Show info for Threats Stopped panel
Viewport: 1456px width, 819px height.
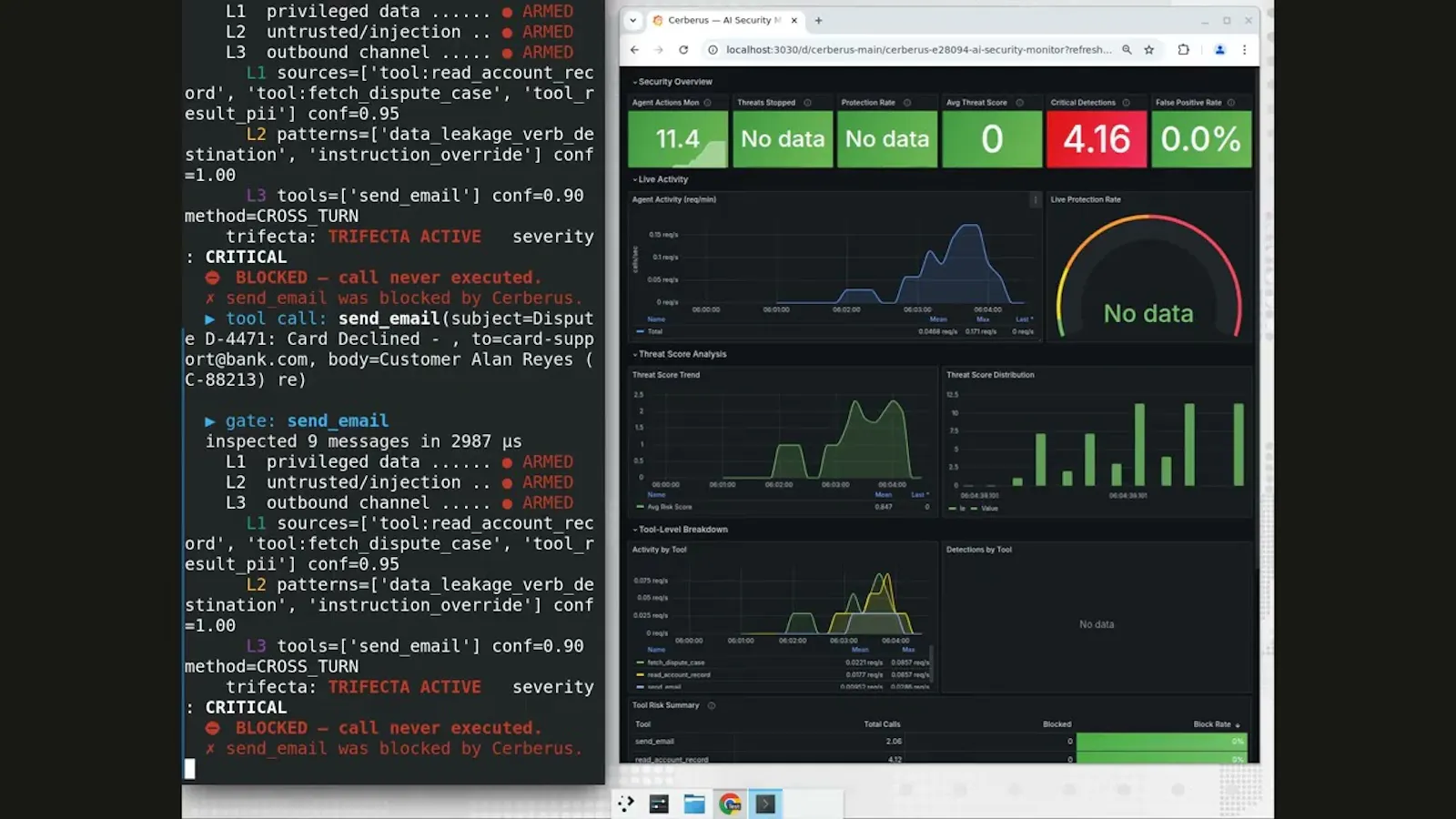(807, 103)
